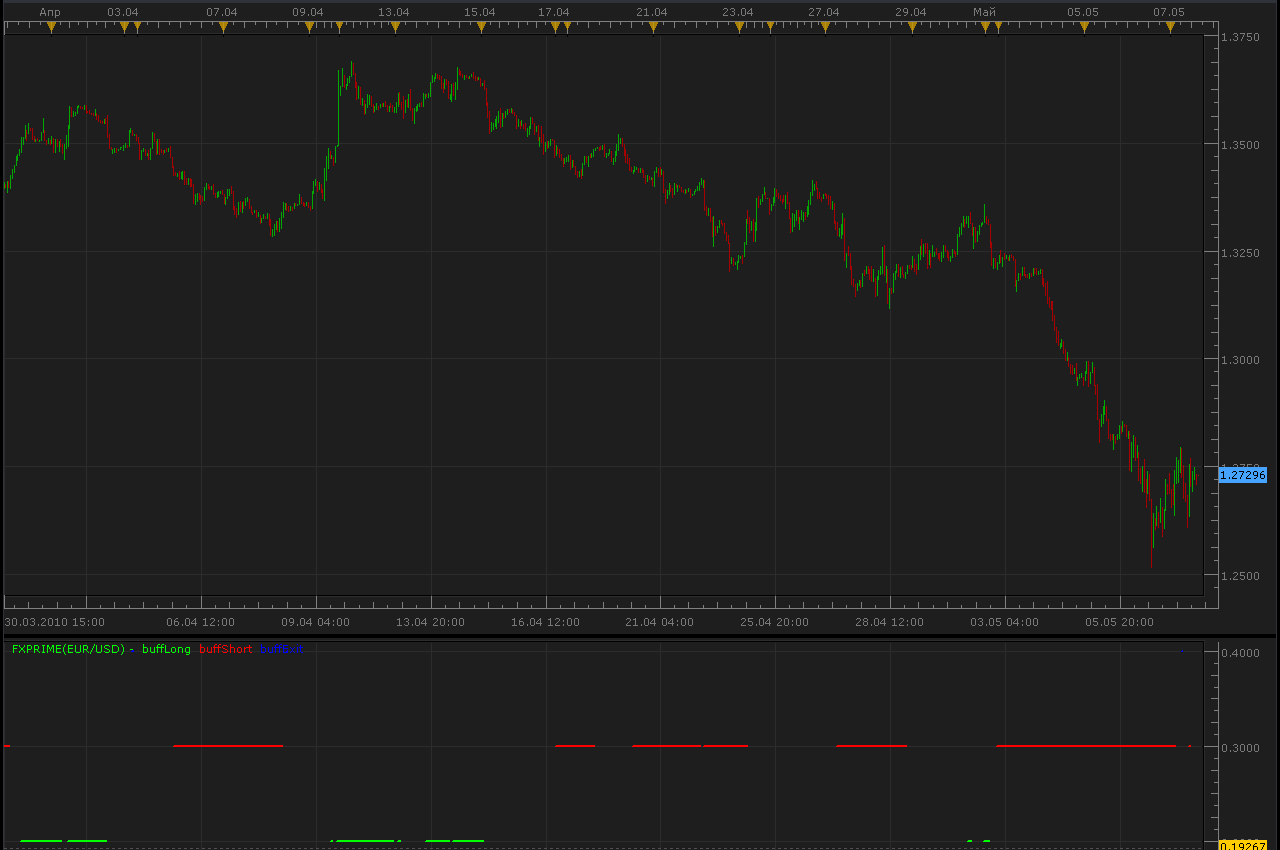
Task: Click the gold marker under 07.04
Action: pyautogui.click(x=224, y=27)
